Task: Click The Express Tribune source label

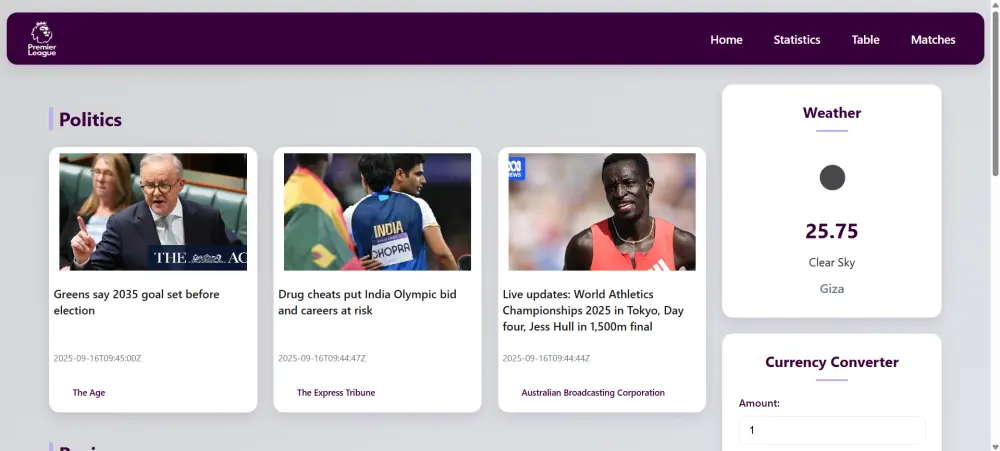Action: pyautogui.click(x=336, y=393)
